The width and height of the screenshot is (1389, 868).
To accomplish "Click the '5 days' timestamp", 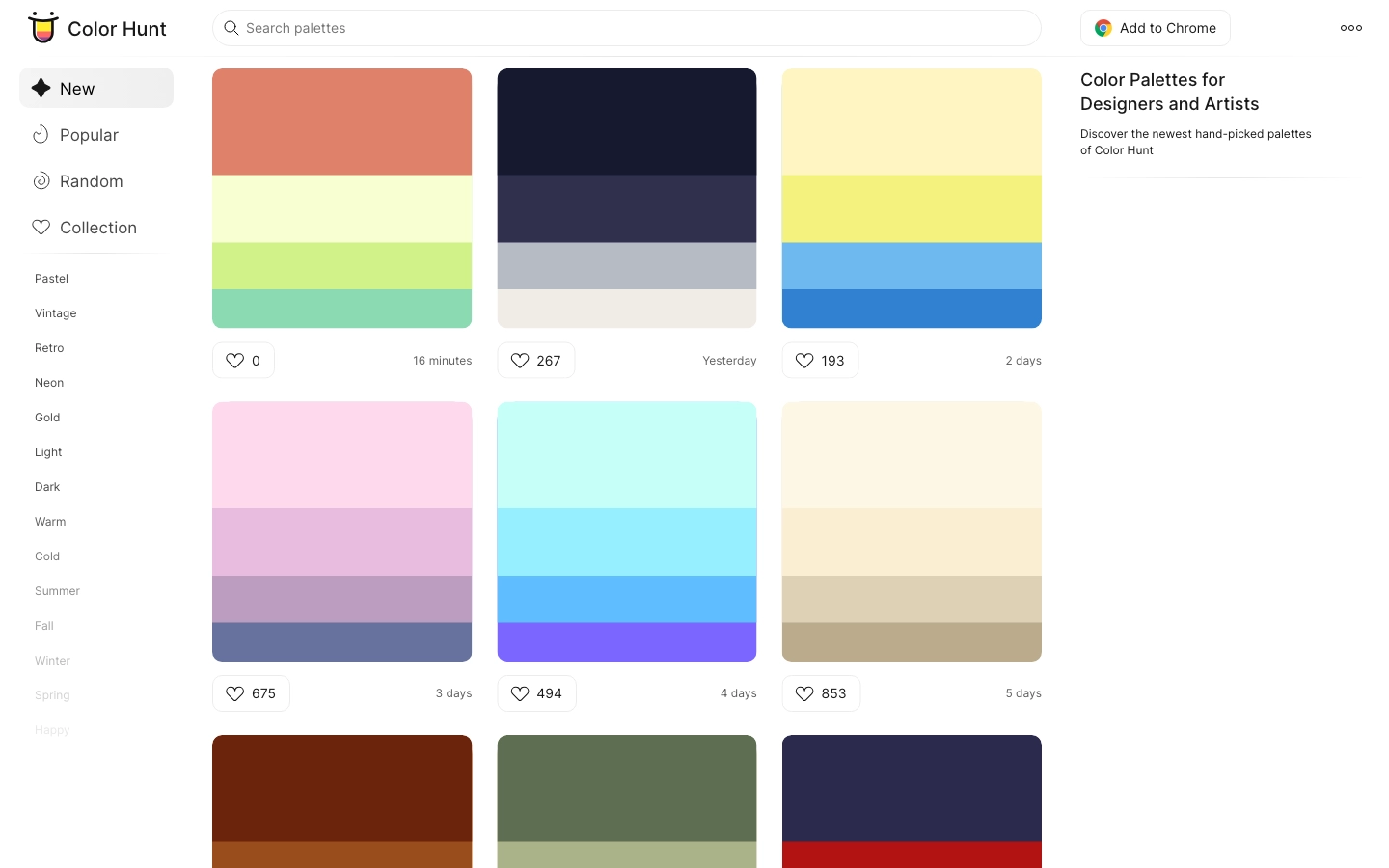I will (x=1023, y=693).
